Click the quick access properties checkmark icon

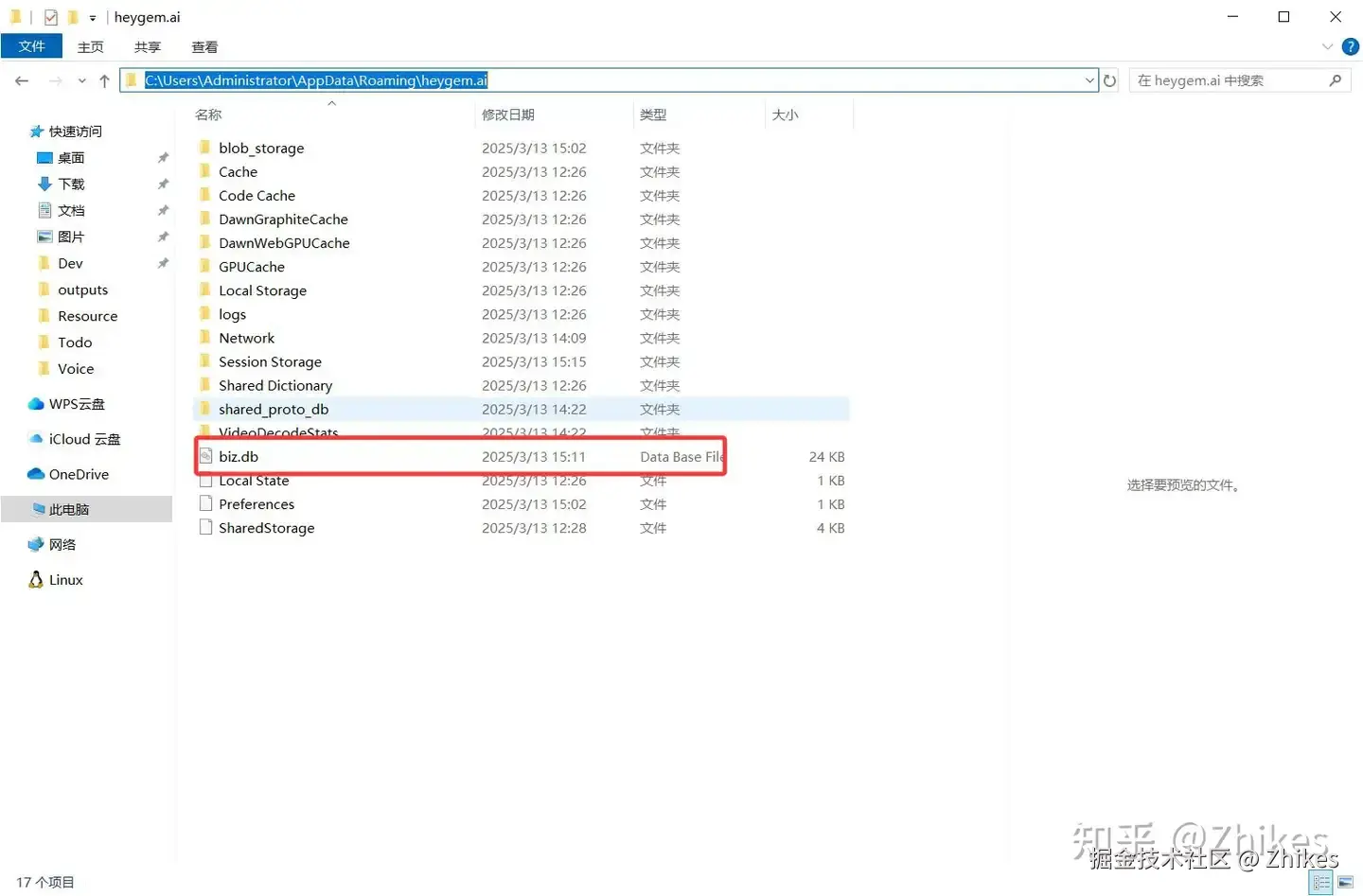(x=51, y=17)
